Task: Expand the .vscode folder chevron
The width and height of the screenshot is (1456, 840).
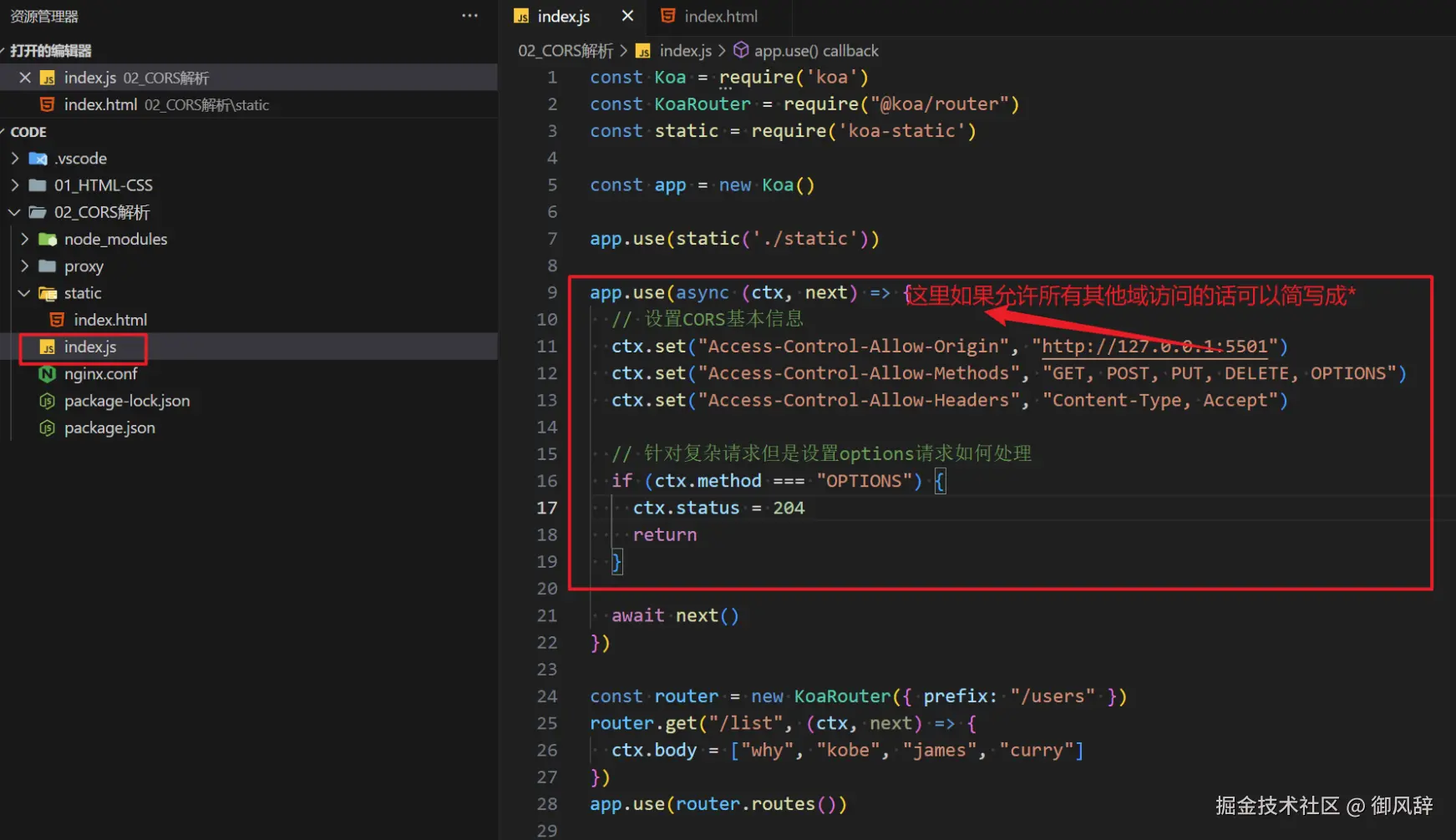Action: 15,159
